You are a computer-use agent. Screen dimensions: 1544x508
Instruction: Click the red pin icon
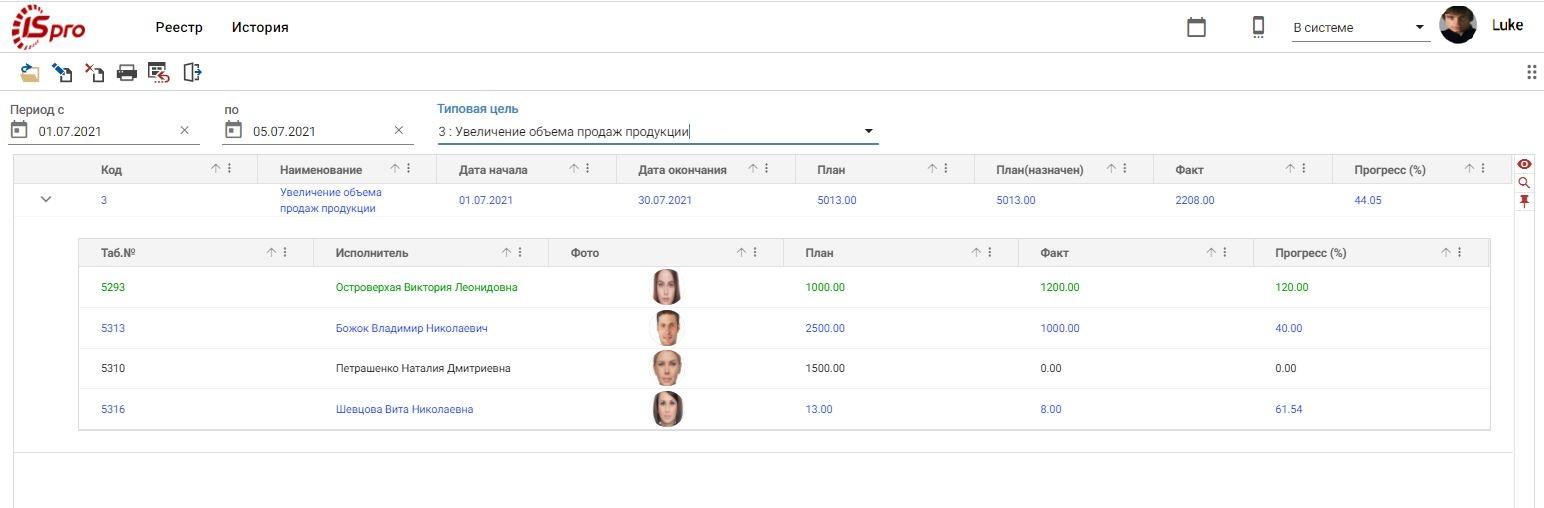tap(1524, 202)
